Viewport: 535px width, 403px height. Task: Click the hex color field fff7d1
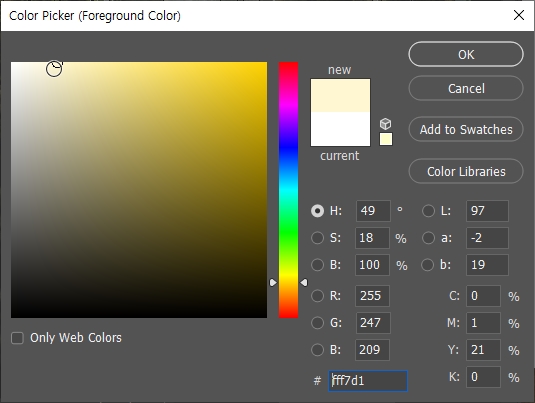coord(368,380)
